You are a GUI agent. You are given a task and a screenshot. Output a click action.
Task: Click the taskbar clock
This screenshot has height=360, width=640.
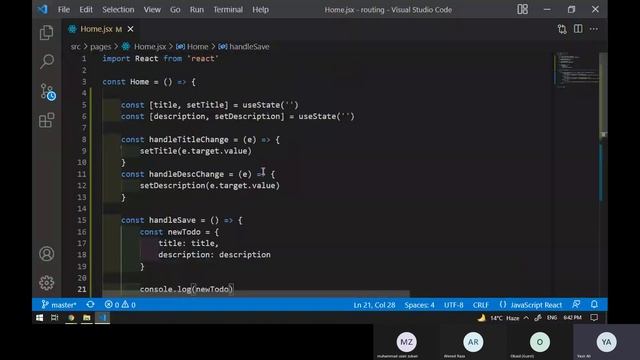click(572, 318)
